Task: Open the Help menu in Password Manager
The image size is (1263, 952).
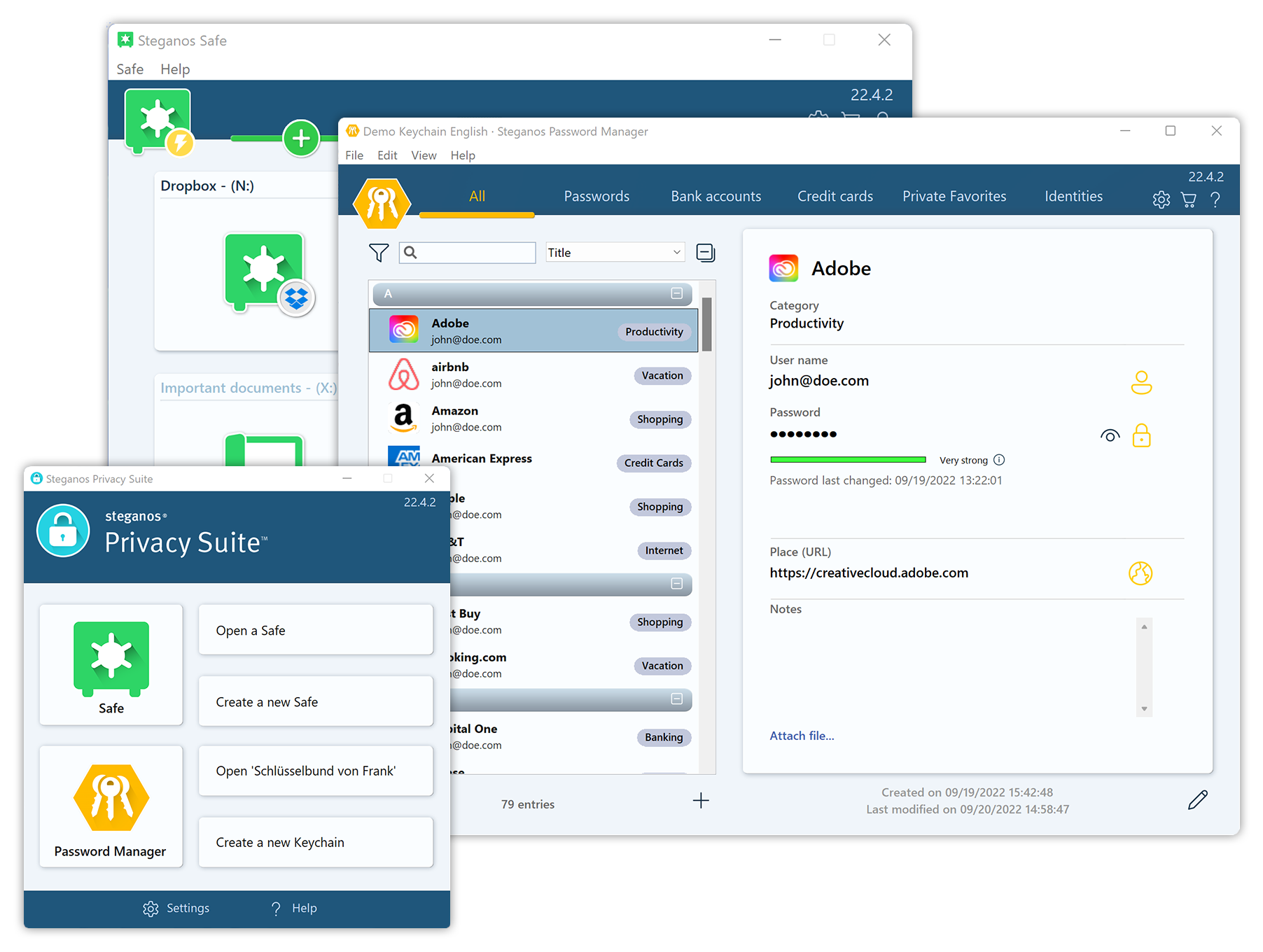Action: 463,155
